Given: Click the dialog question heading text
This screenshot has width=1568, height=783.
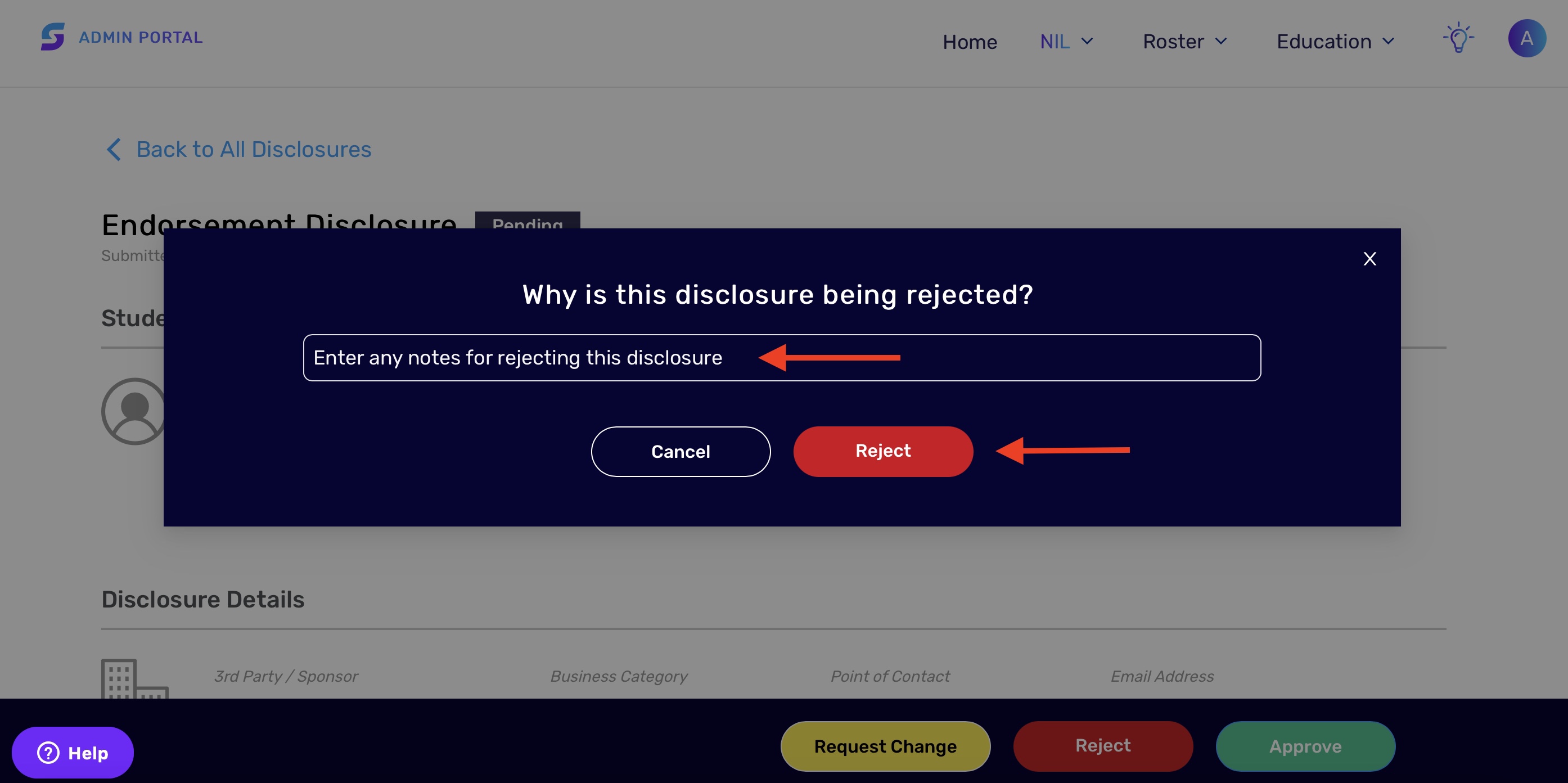Looking at the screenshot, I should (777, 295).
